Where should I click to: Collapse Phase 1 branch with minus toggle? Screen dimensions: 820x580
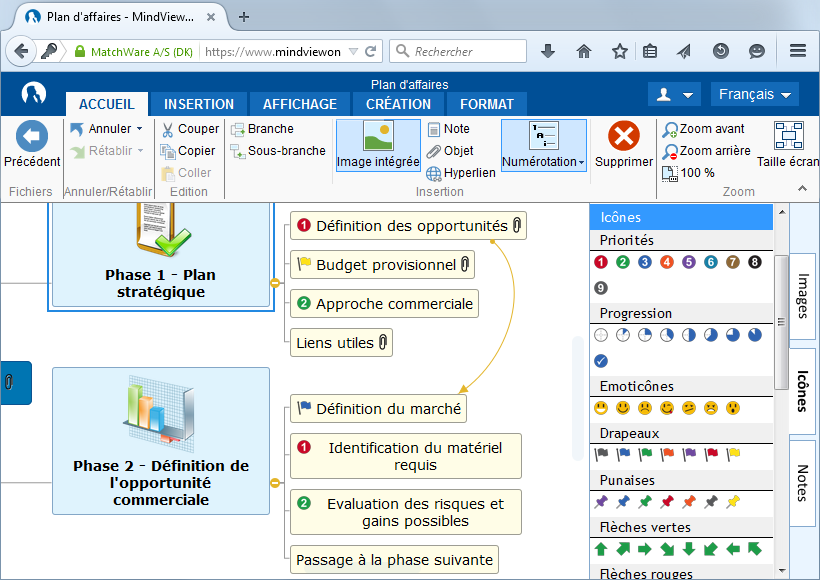(275, 283)
